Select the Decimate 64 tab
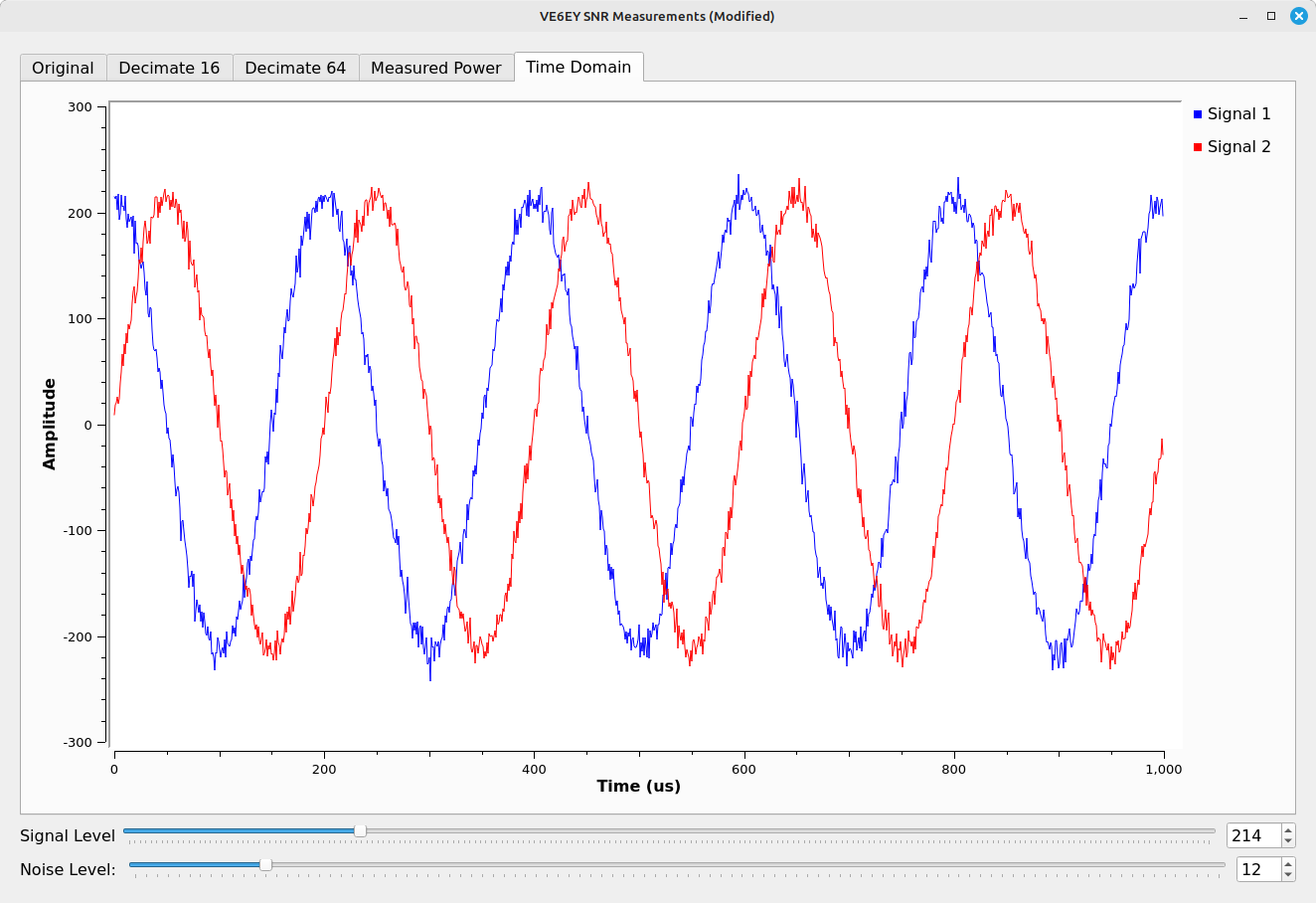Screen dimensions: 1316x903 [295, 68]
